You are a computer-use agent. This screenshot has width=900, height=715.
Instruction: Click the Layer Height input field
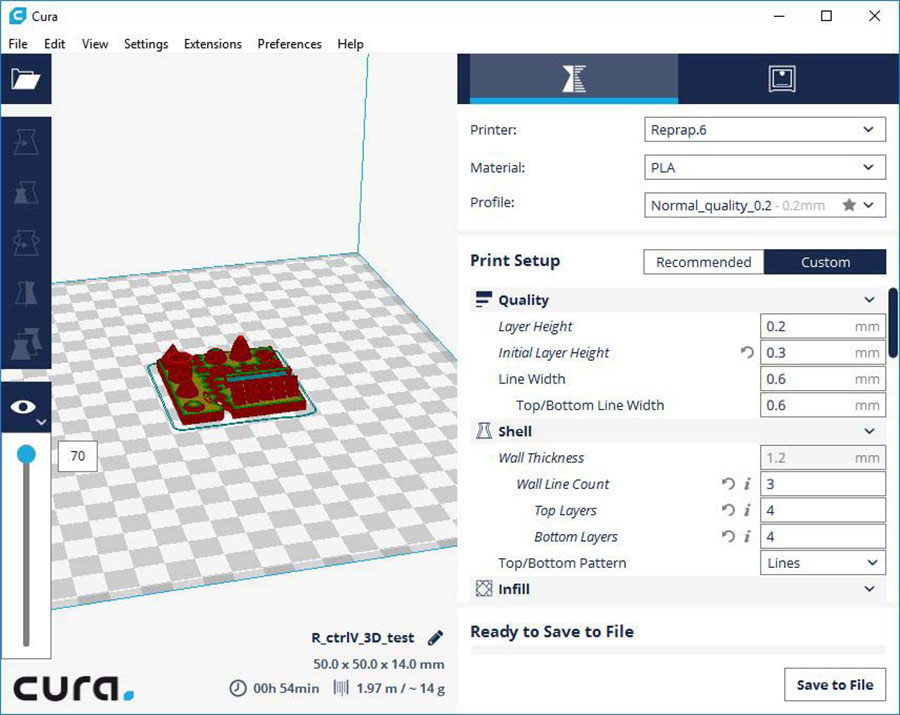click(823, 327)
